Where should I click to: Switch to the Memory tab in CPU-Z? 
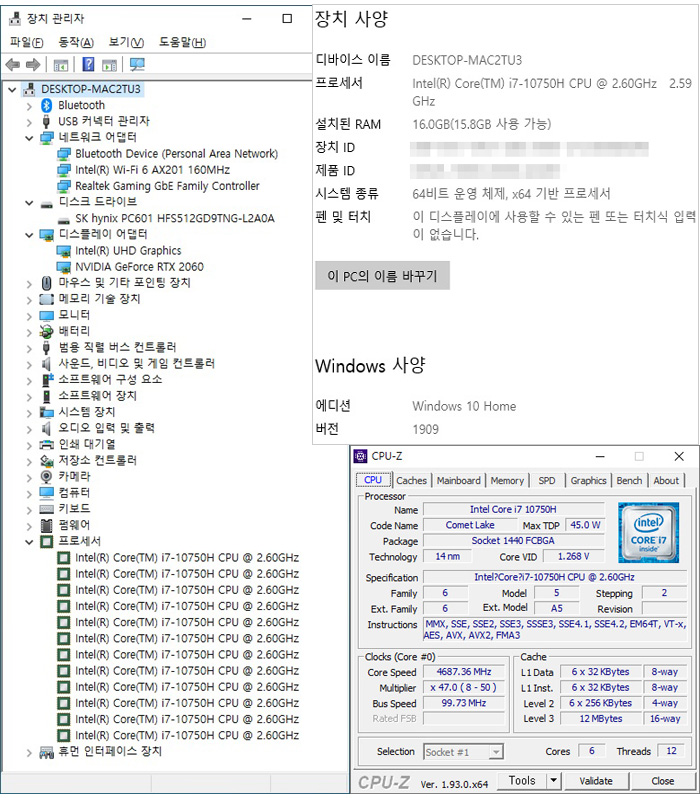pos(507,480)
